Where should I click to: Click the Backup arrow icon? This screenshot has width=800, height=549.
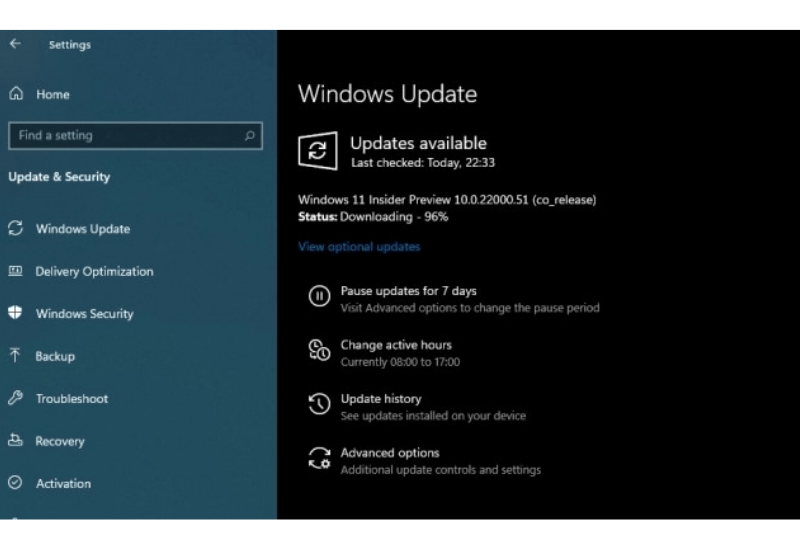click(16, 356)
